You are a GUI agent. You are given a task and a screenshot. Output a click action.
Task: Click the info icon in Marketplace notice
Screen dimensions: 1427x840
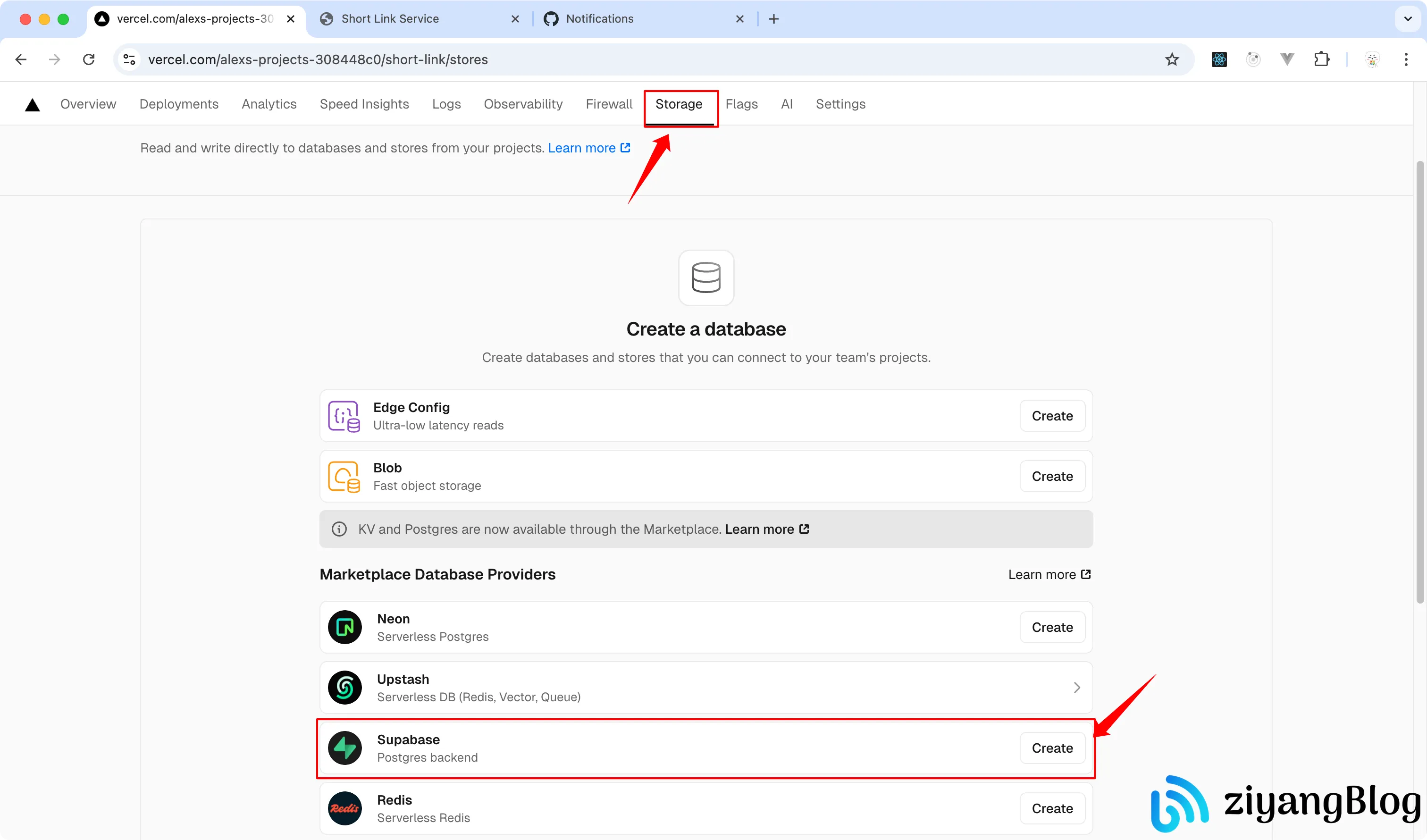(x=339, y=529)
